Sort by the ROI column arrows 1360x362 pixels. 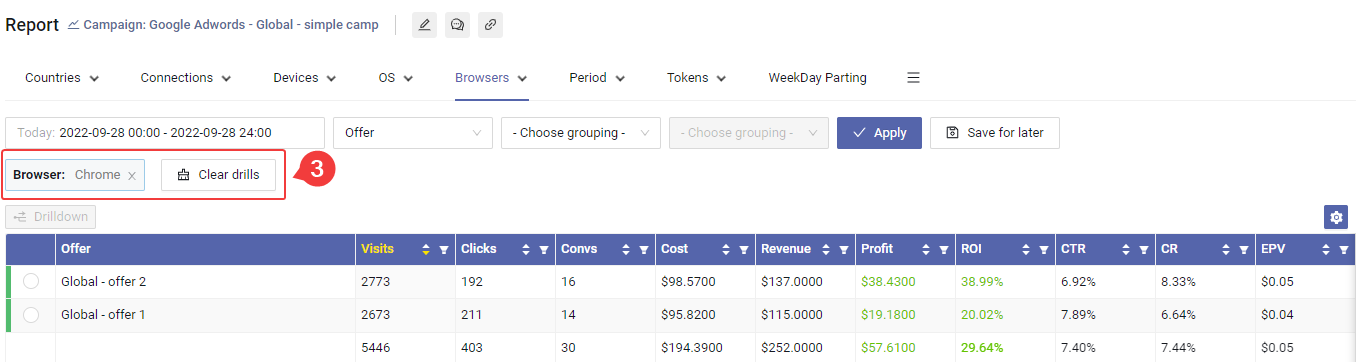[1026, 249]
